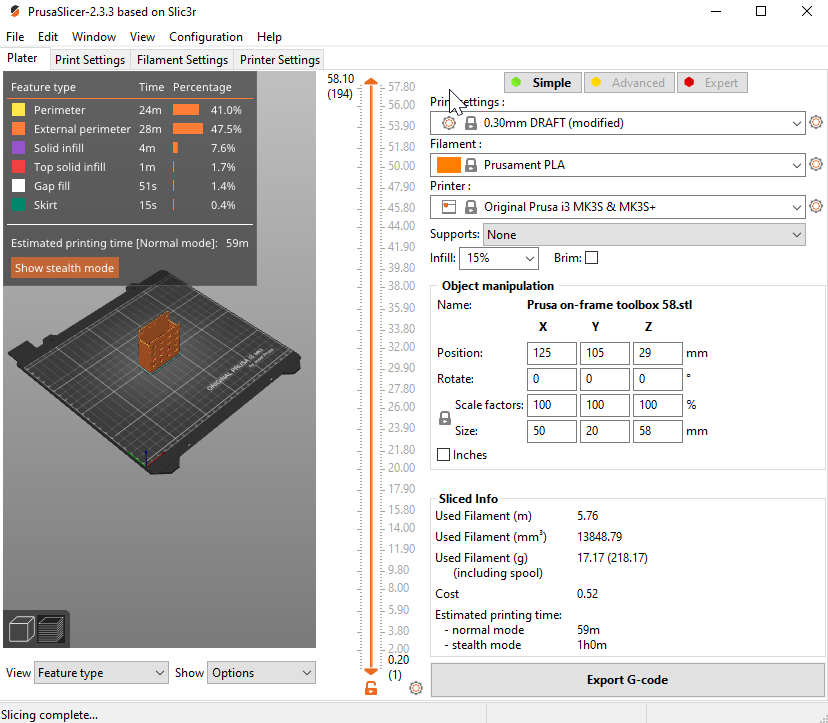Switch to the Printer Settings tab

(279, 59)
